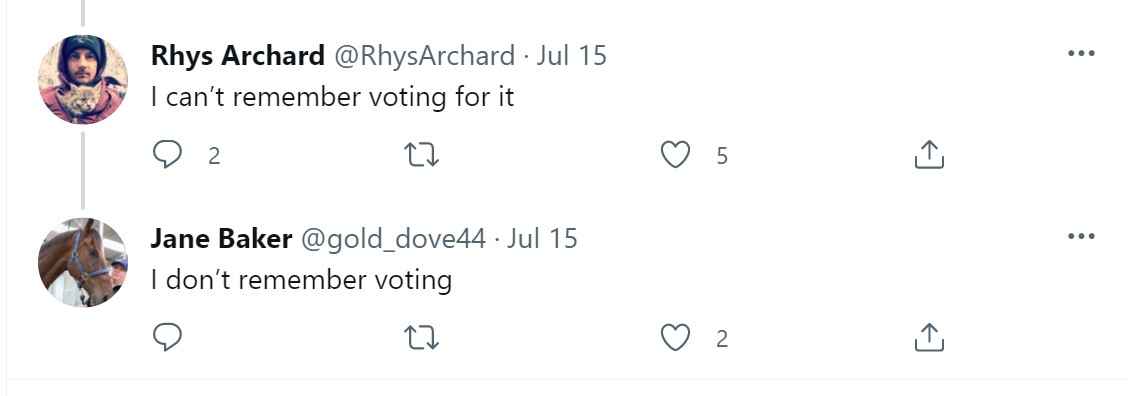Like Jane Baker's tweet
This screenshot has height=396, width=1128.
coord(676,337)
